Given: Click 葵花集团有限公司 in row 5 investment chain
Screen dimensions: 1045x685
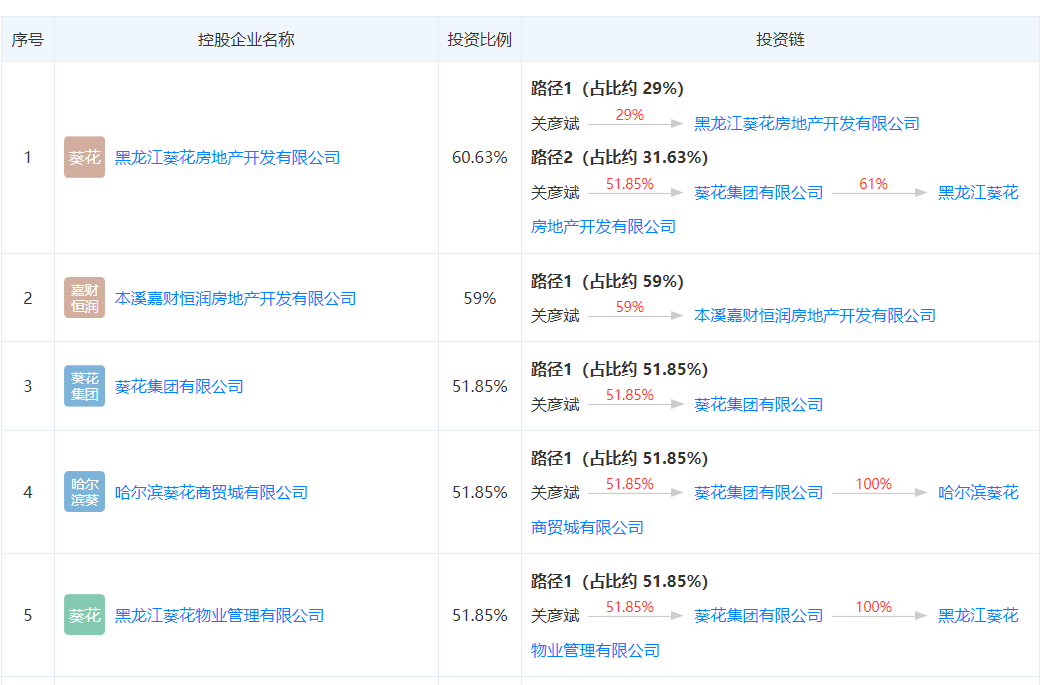Looking at the screenshot, I should (758, 616).
